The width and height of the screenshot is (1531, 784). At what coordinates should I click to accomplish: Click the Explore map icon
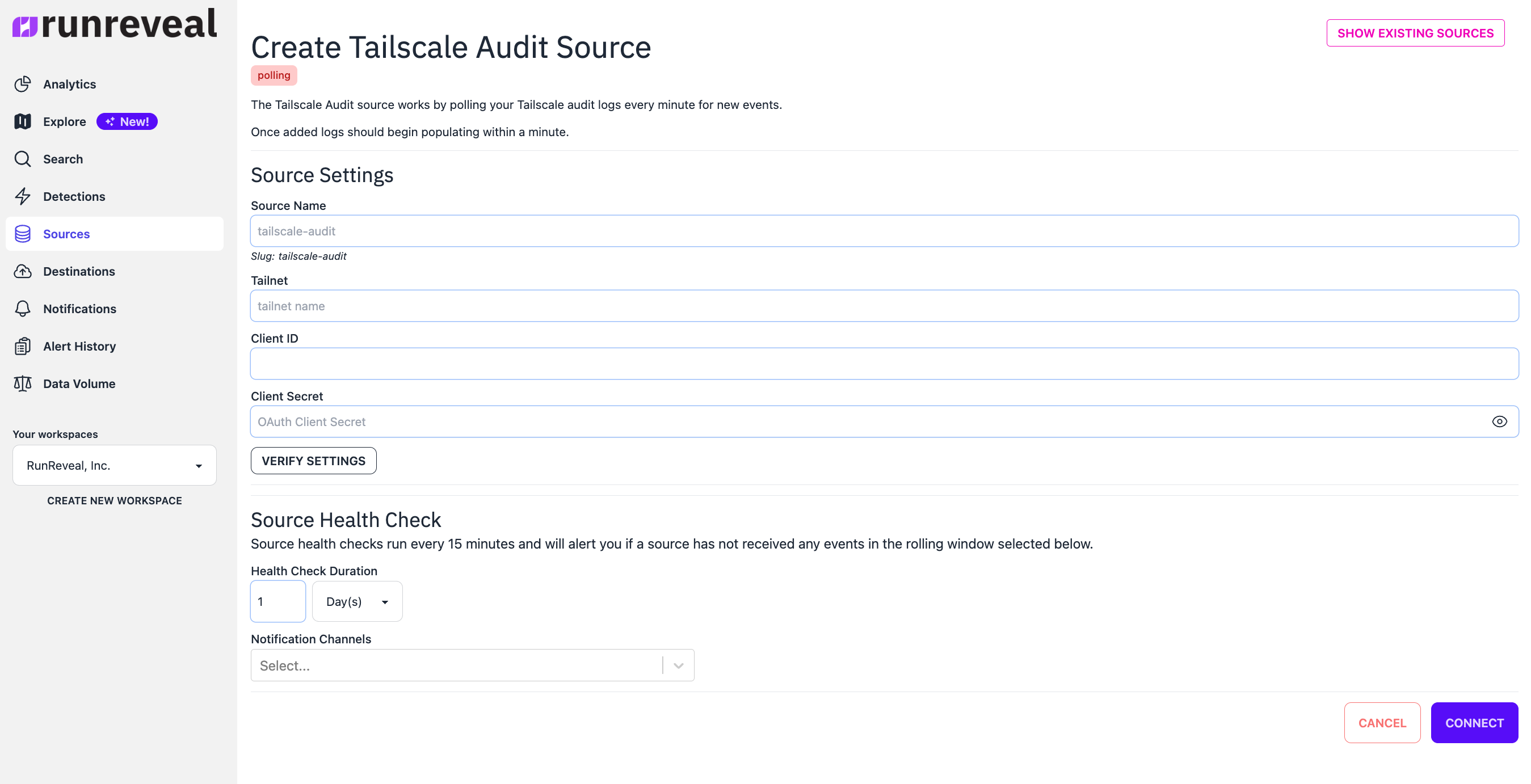(x=23, y=121)
